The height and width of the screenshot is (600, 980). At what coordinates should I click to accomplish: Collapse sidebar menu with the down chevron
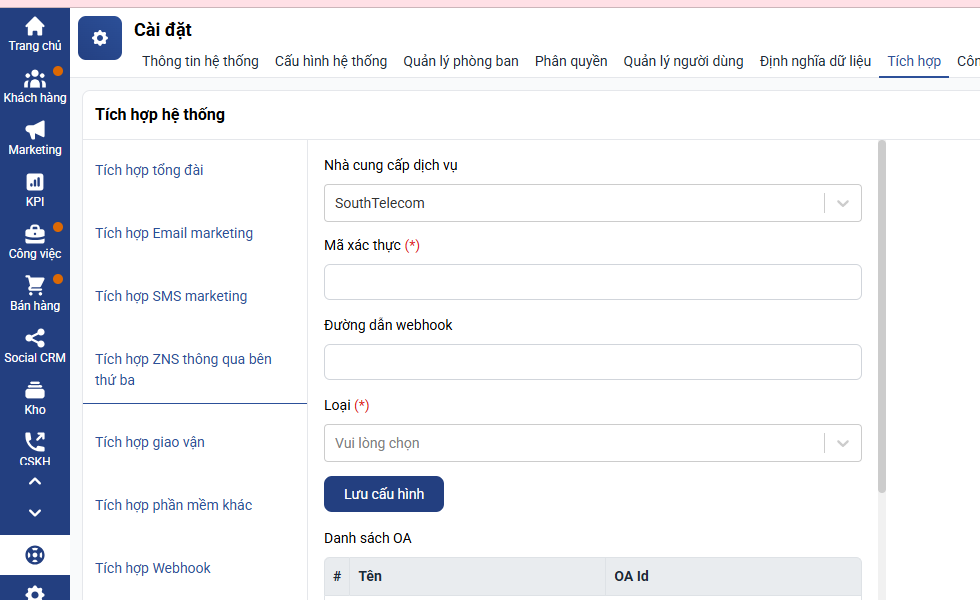point(35,512)
